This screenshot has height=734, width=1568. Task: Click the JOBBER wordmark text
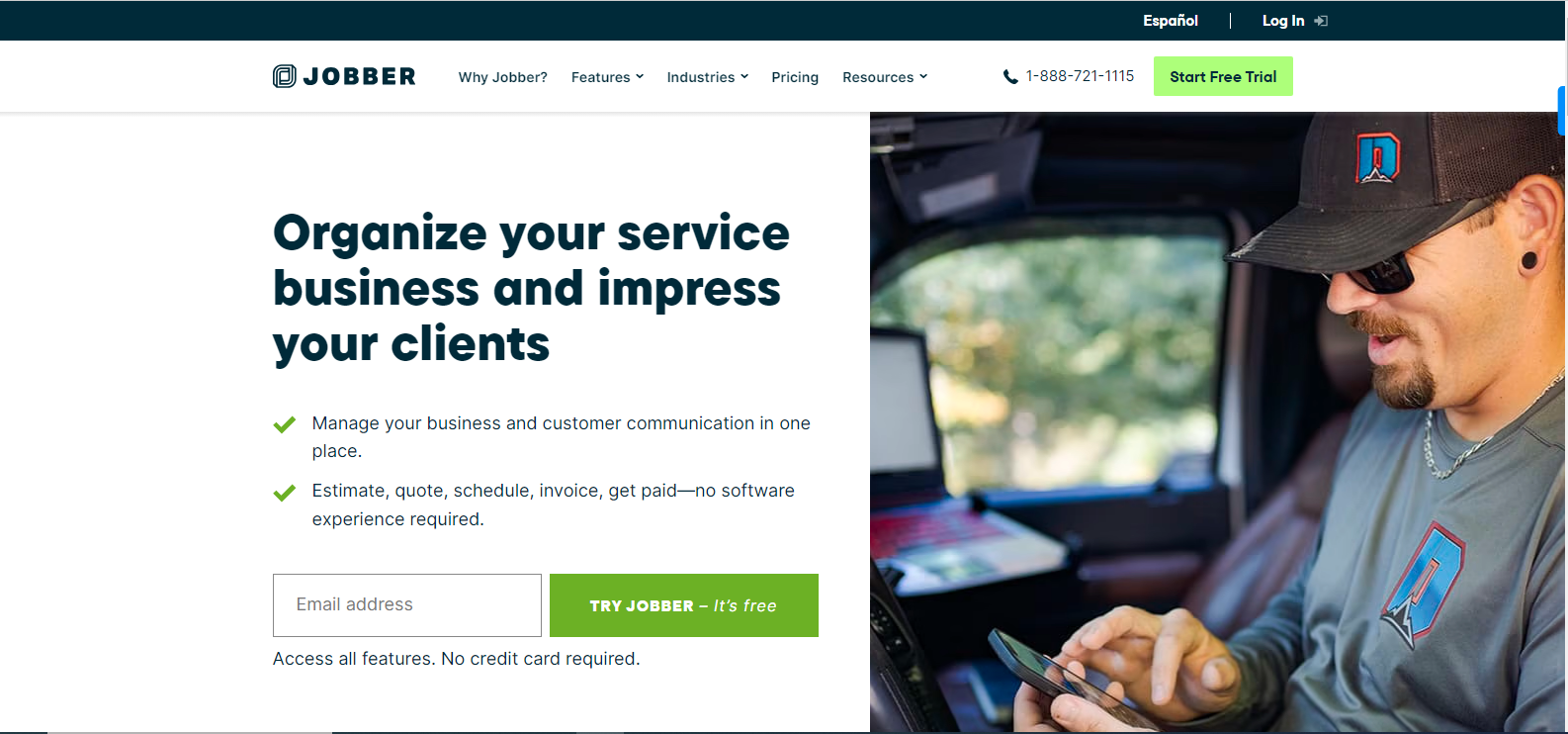pos(360,76)
